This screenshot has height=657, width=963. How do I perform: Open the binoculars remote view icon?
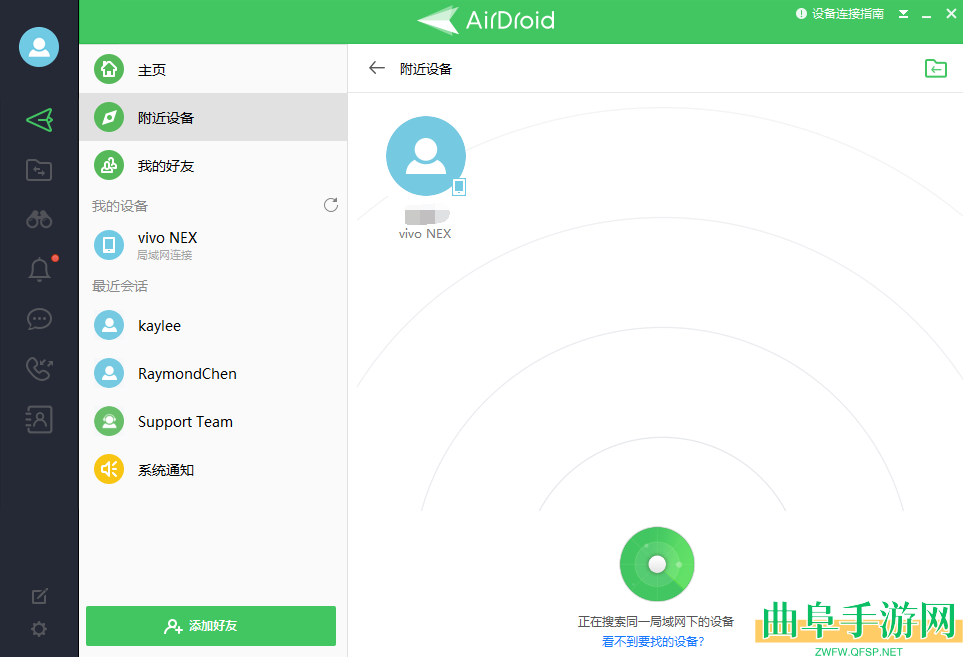pos(39,219)
